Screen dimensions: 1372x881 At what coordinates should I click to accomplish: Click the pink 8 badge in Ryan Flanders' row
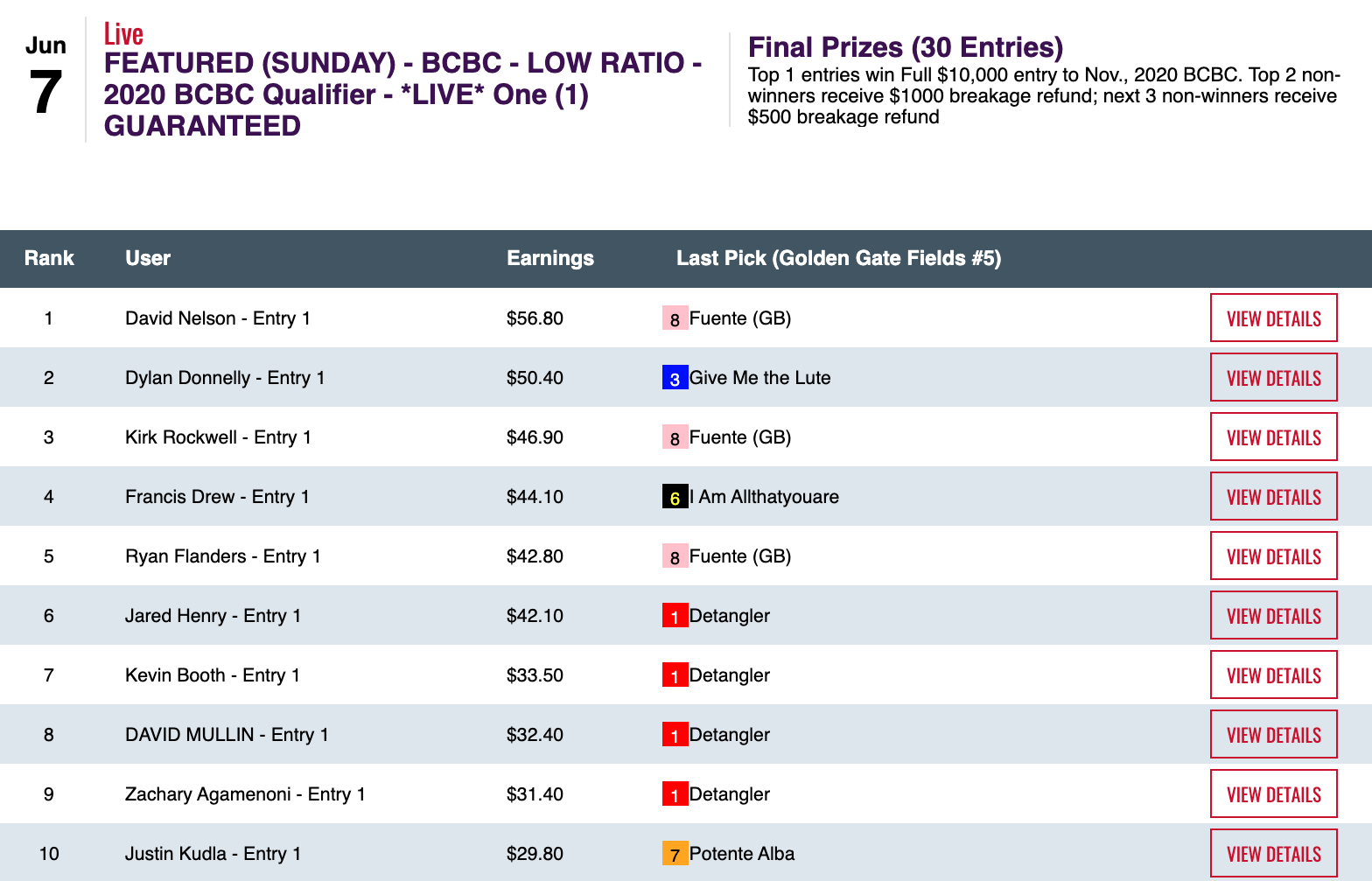[675, 556]
